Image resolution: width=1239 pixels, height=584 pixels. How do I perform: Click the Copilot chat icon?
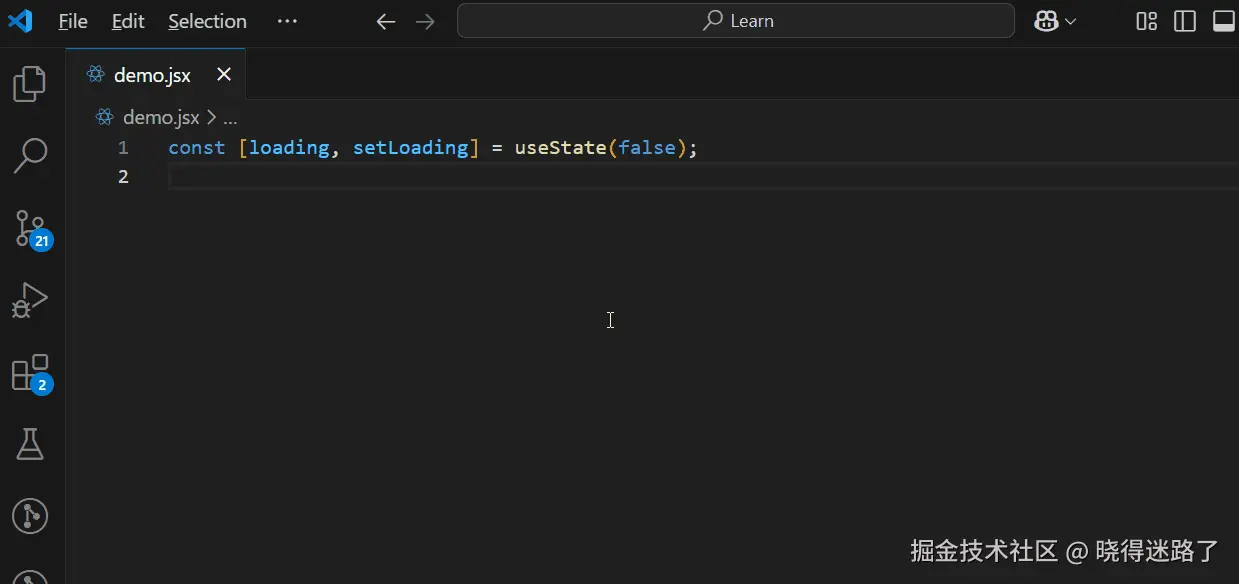pyautogui.click(x=1046, y=21)
